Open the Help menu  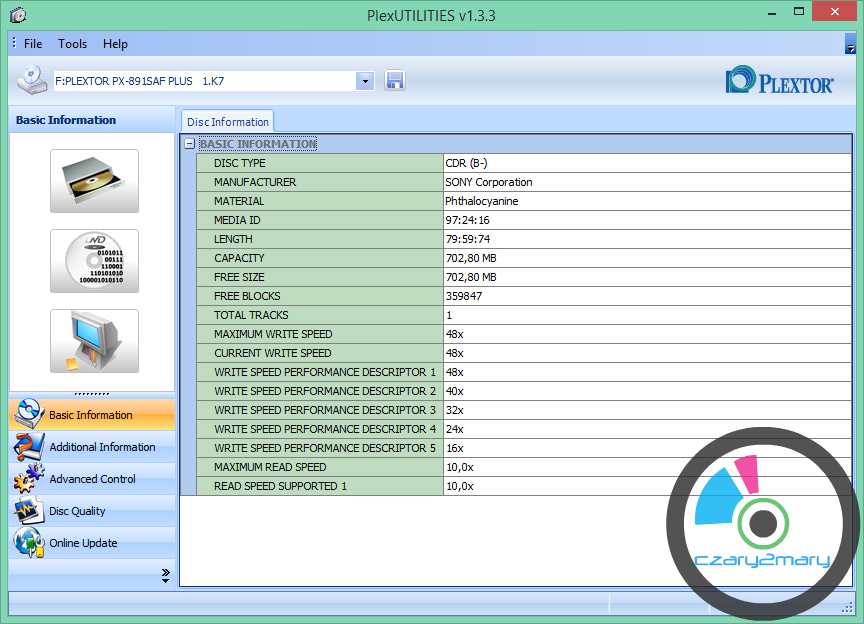point(115,44)
